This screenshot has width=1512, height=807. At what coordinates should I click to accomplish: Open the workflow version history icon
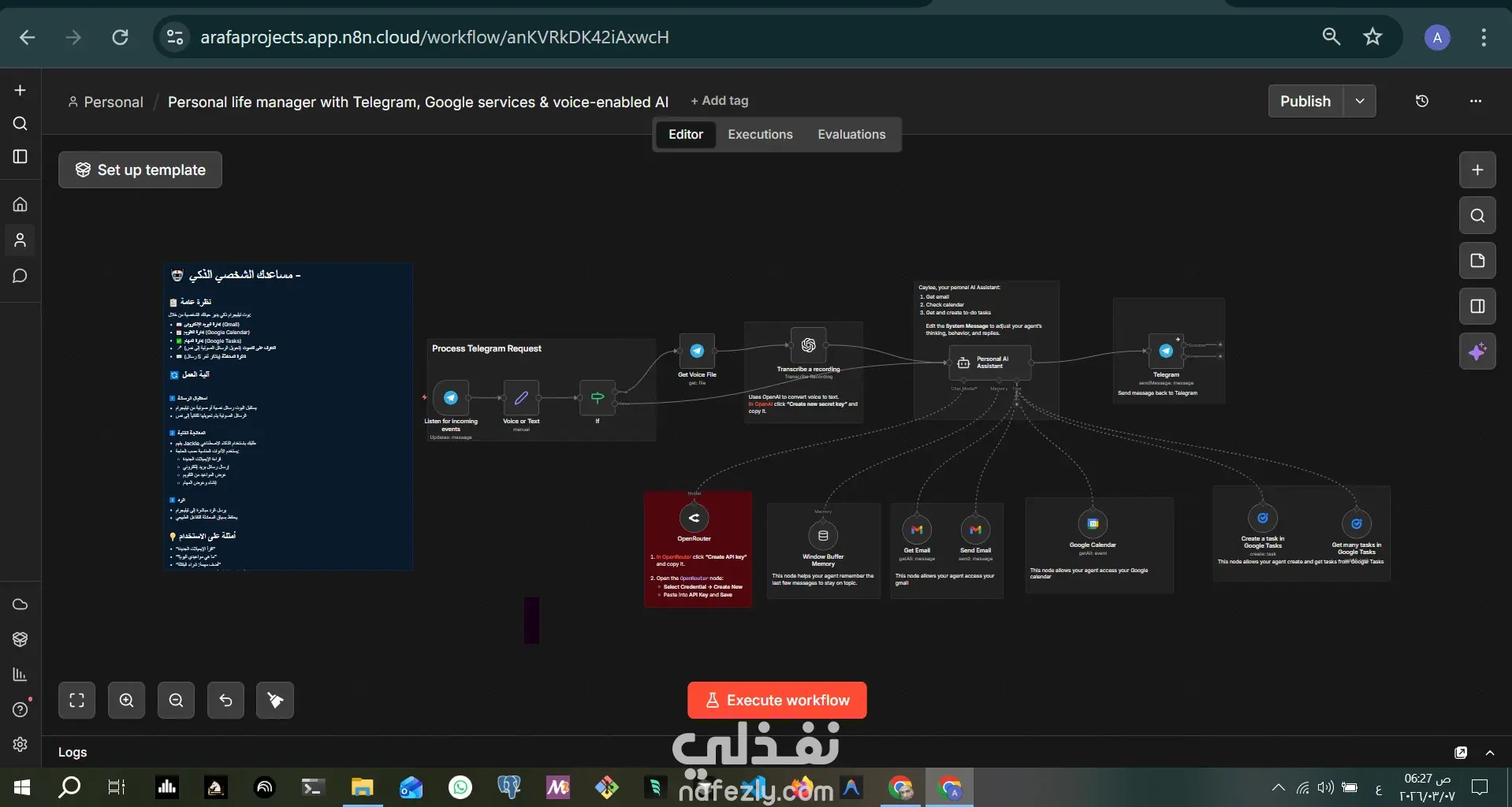click(x=1422, y=101)
